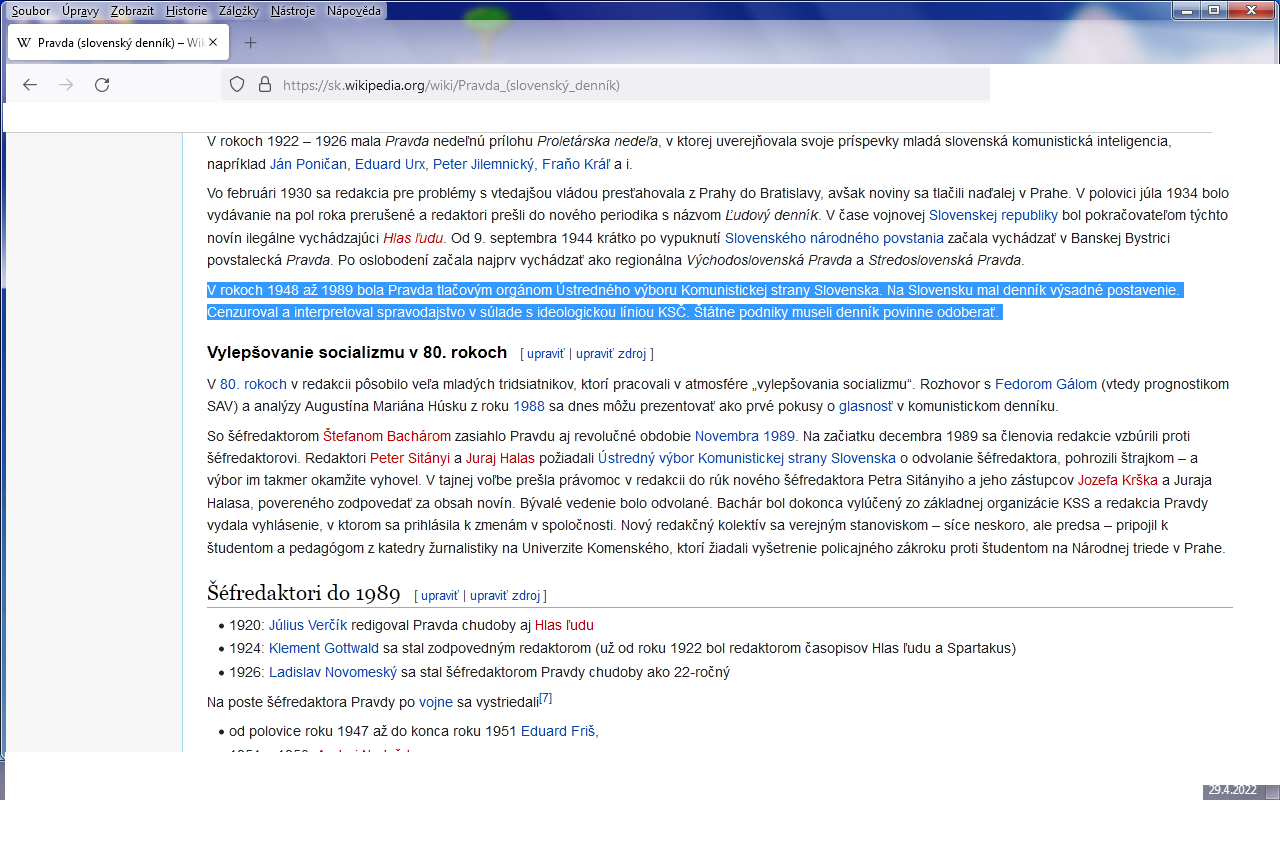Image resolution: width=1280 pixels, height=850 pixels.
Task: Open the Úpravy menu
Action: (81, 10)
